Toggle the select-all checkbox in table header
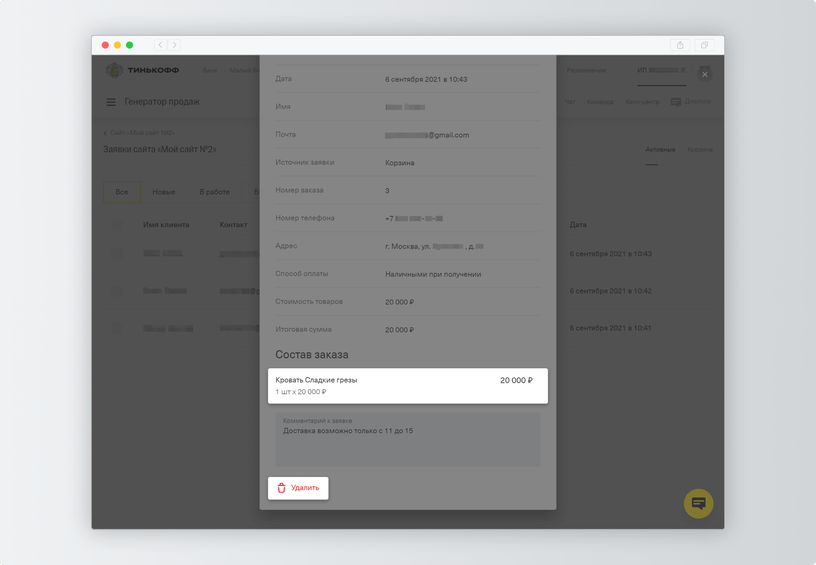Viewport: 816px width, 565px height. 117,225
